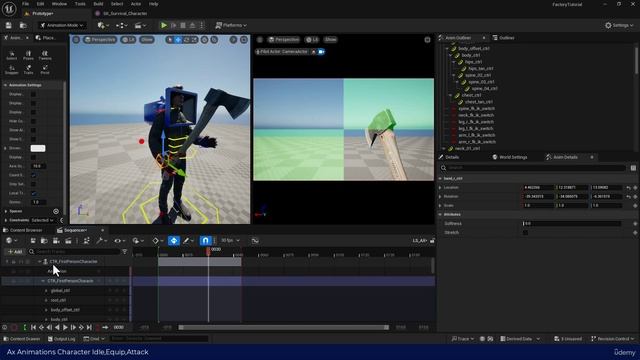Switch to the Content Browser tab
Screen dimensions: 640x360
point(23,231)
